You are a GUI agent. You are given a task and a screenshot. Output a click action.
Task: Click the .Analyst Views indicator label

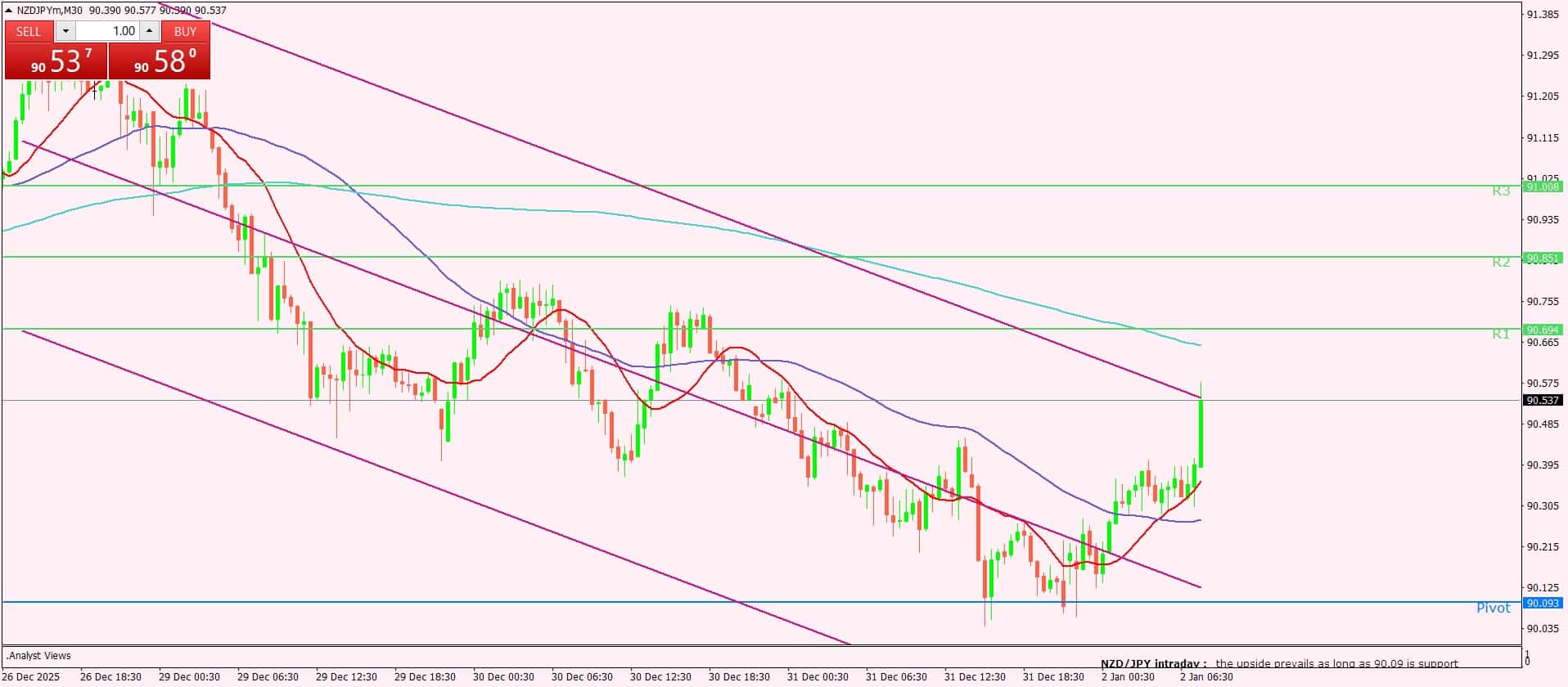[38, 655]
